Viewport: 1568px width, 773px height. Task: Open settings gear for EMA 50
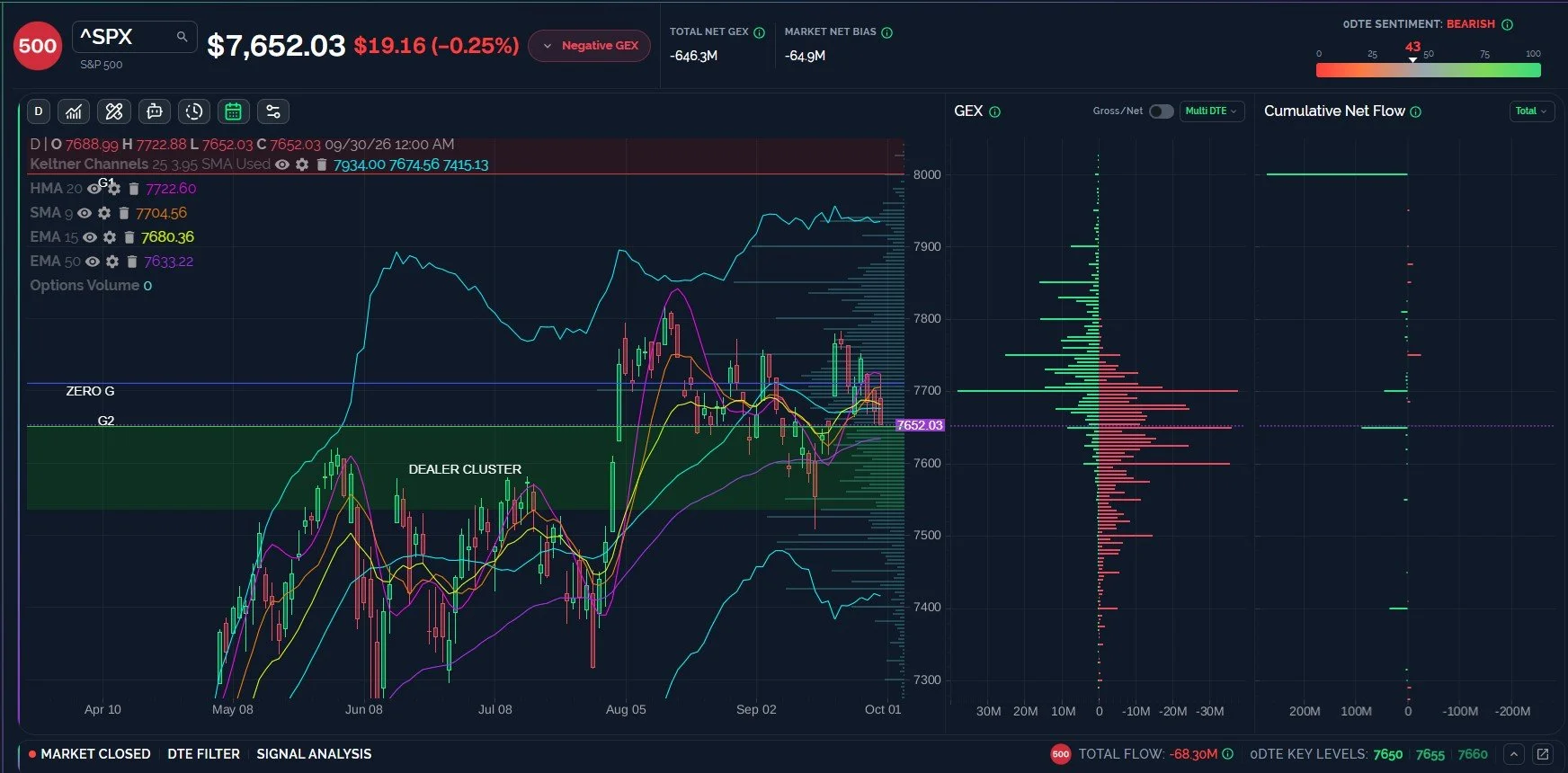point(112,262)
